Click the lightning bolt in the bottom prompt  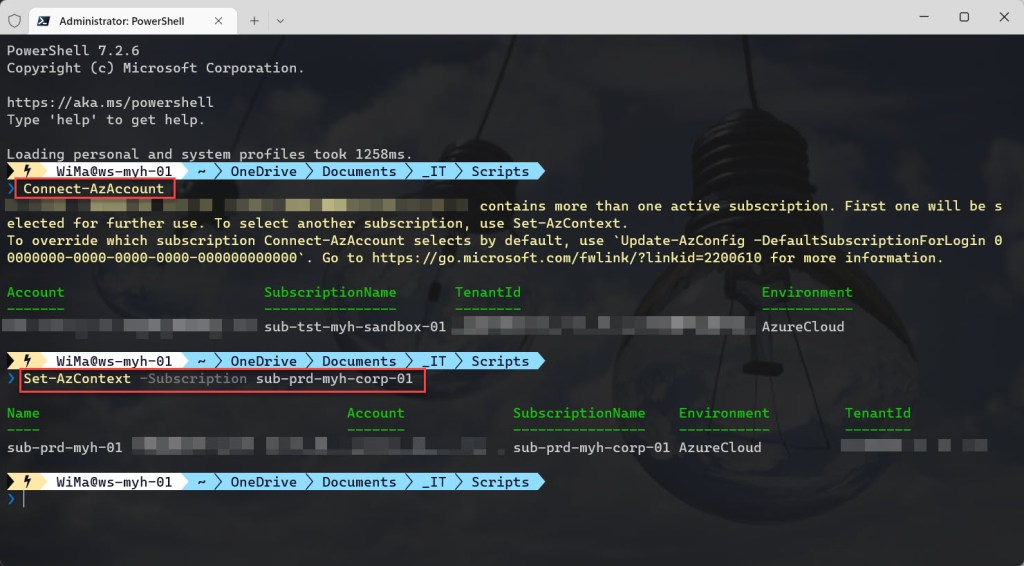click(27, 482)
